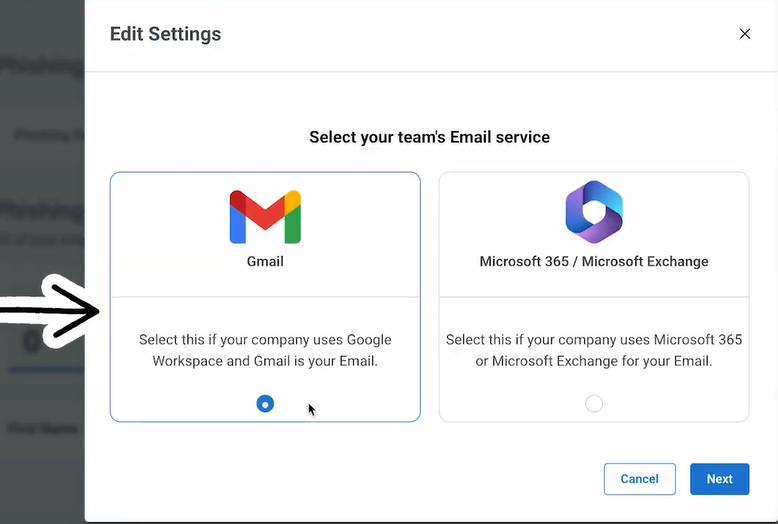Click the hand-drawn black arrow annotation
Screen dimensions: 778x524
point(50,311)
